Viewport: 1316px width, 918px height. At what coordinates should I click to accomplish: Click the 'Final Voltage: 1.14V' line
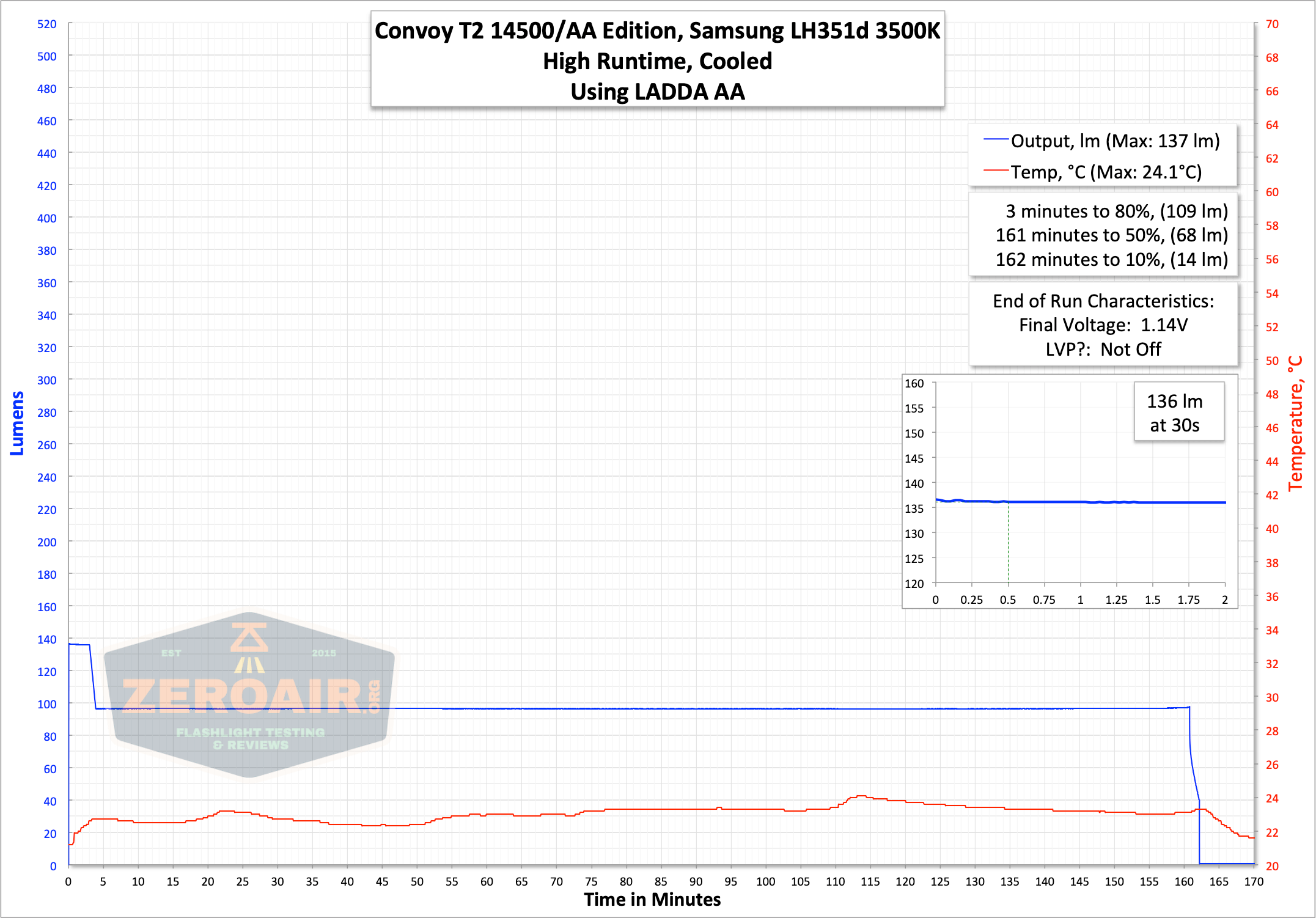pos(1103,325)
